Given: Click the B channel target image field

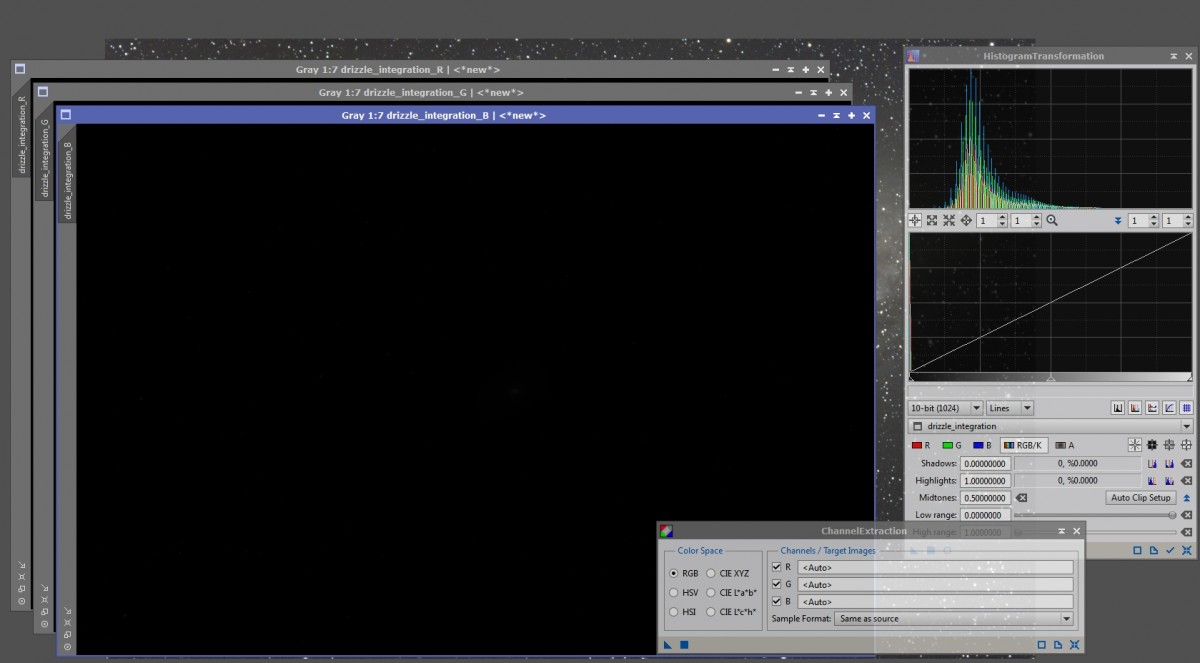Looking at the screenshot, I should click(x=935, y=601).
